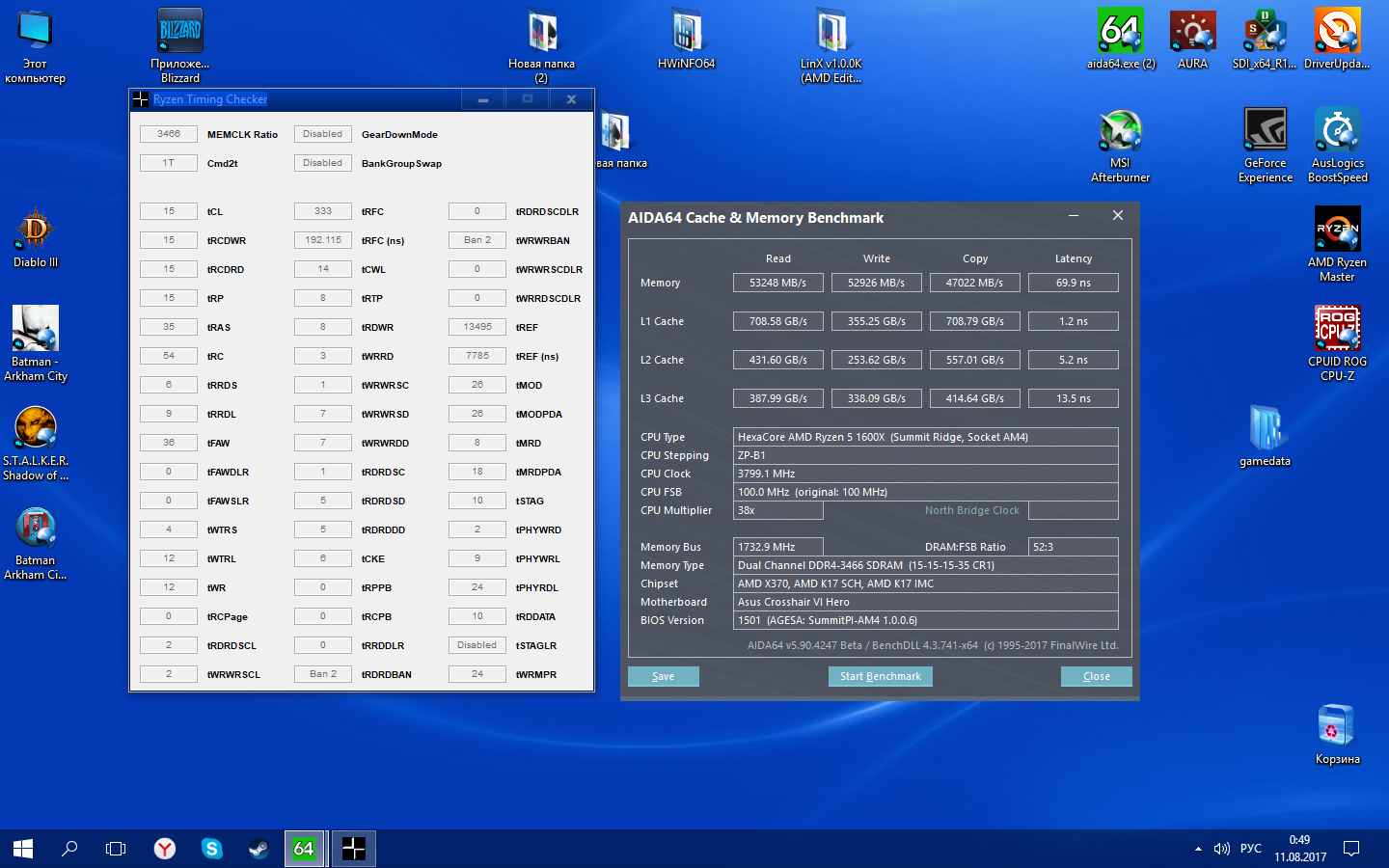Click the GearDownMode Disabled field

323,134
